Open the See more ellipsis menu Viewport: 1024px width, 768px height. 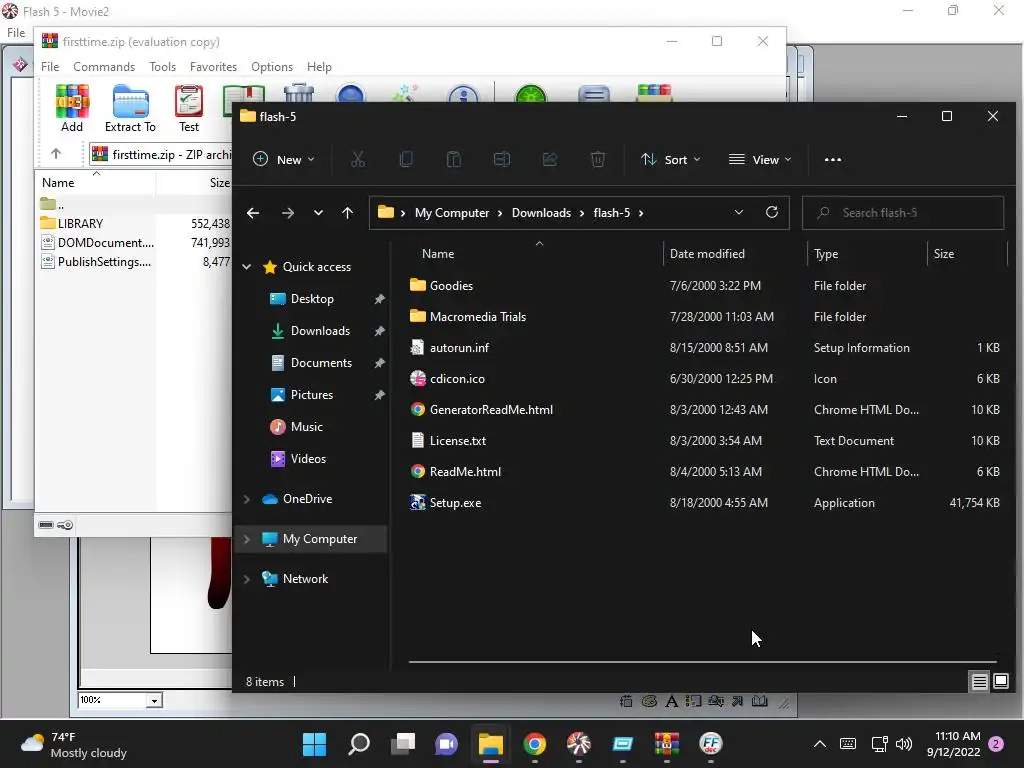click(x=833, y=159)
